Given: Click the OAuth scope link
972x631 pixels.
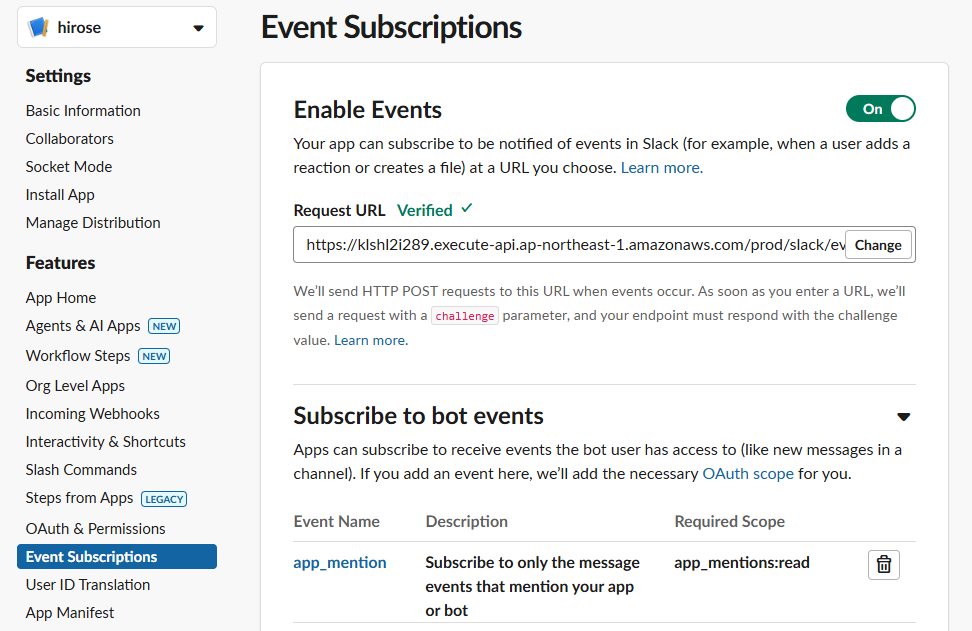Looking at the screenshot, I should pyautogui.click(x=748, y=474).
